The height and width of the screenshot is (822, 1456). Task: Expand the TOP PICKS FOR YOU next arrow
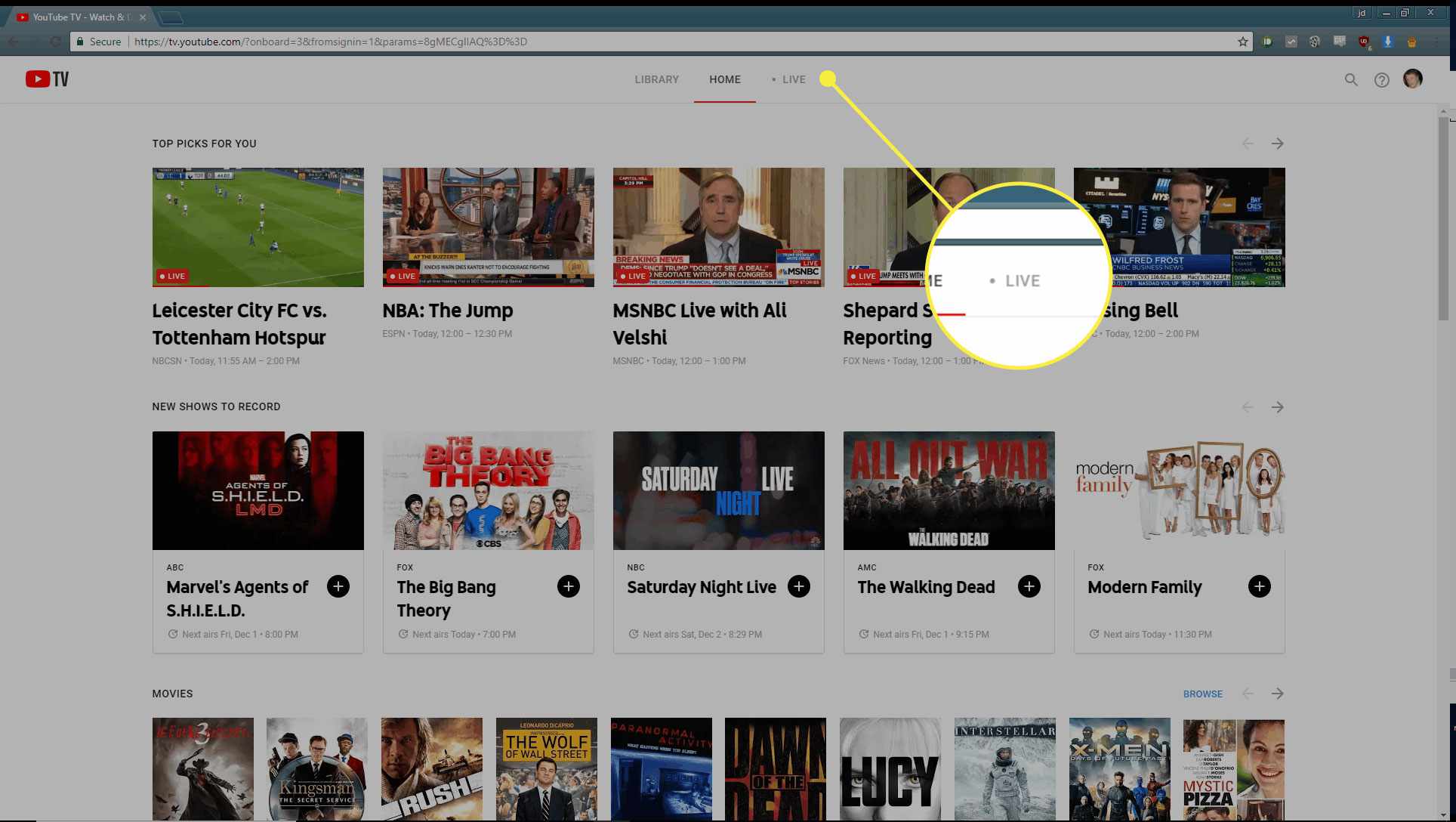pos(1278,143)
